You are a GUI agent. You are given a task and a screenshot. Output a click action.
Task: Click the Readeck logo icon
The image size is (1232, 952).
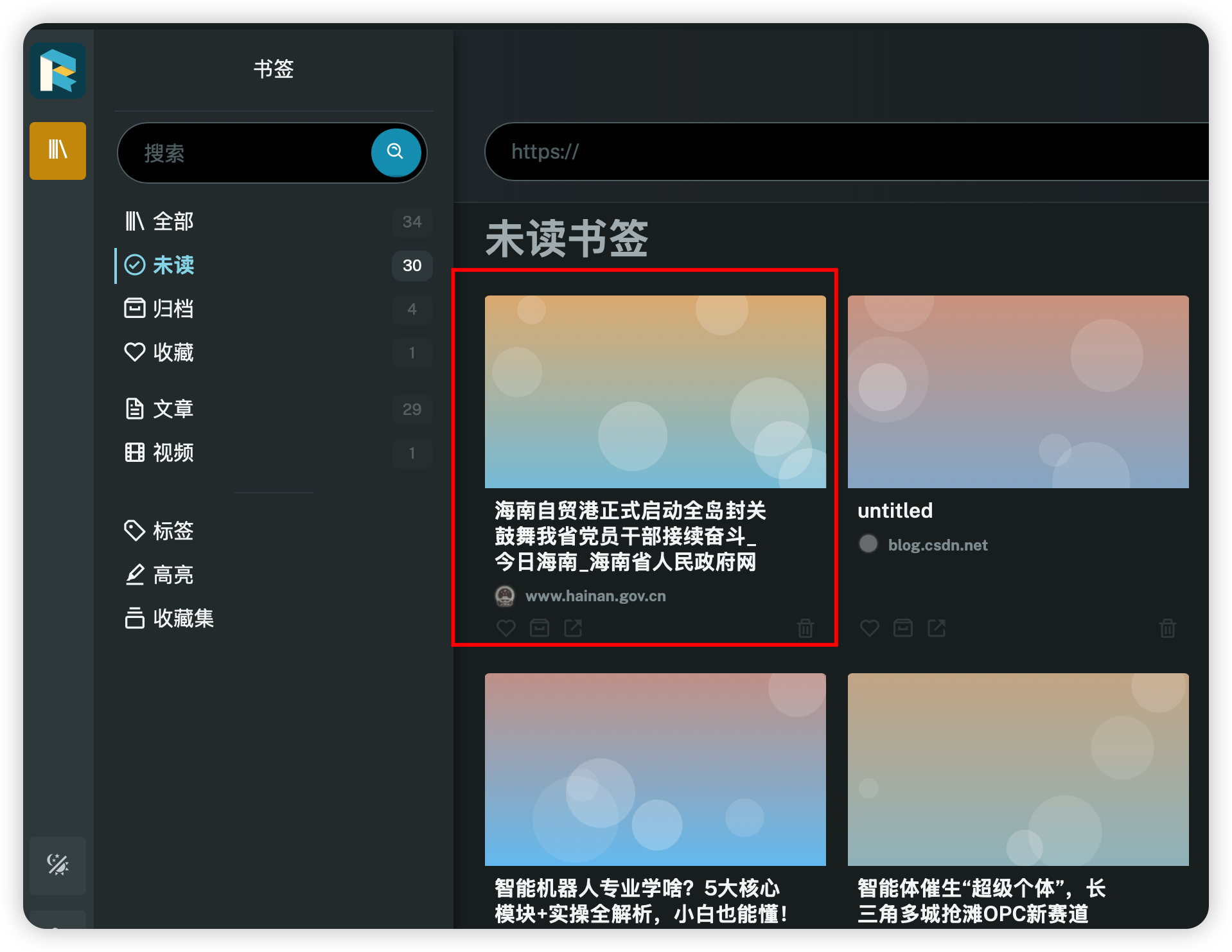tap(58, 70)
